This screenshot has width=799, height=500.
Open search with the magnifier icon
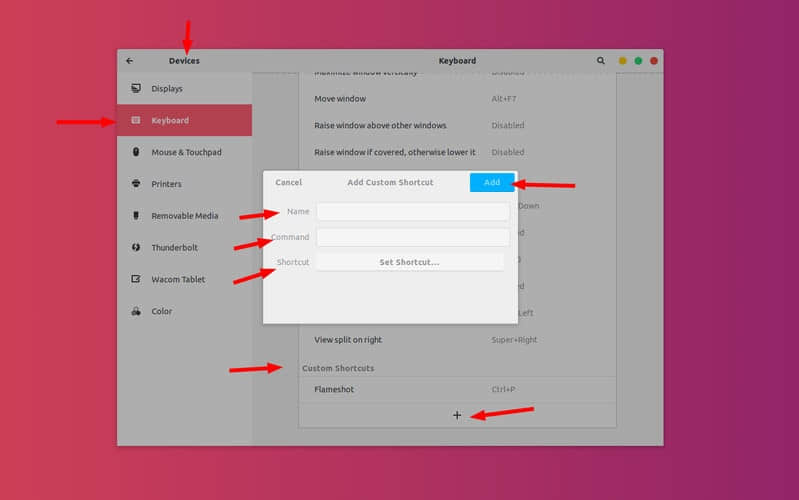coord(601,61)
